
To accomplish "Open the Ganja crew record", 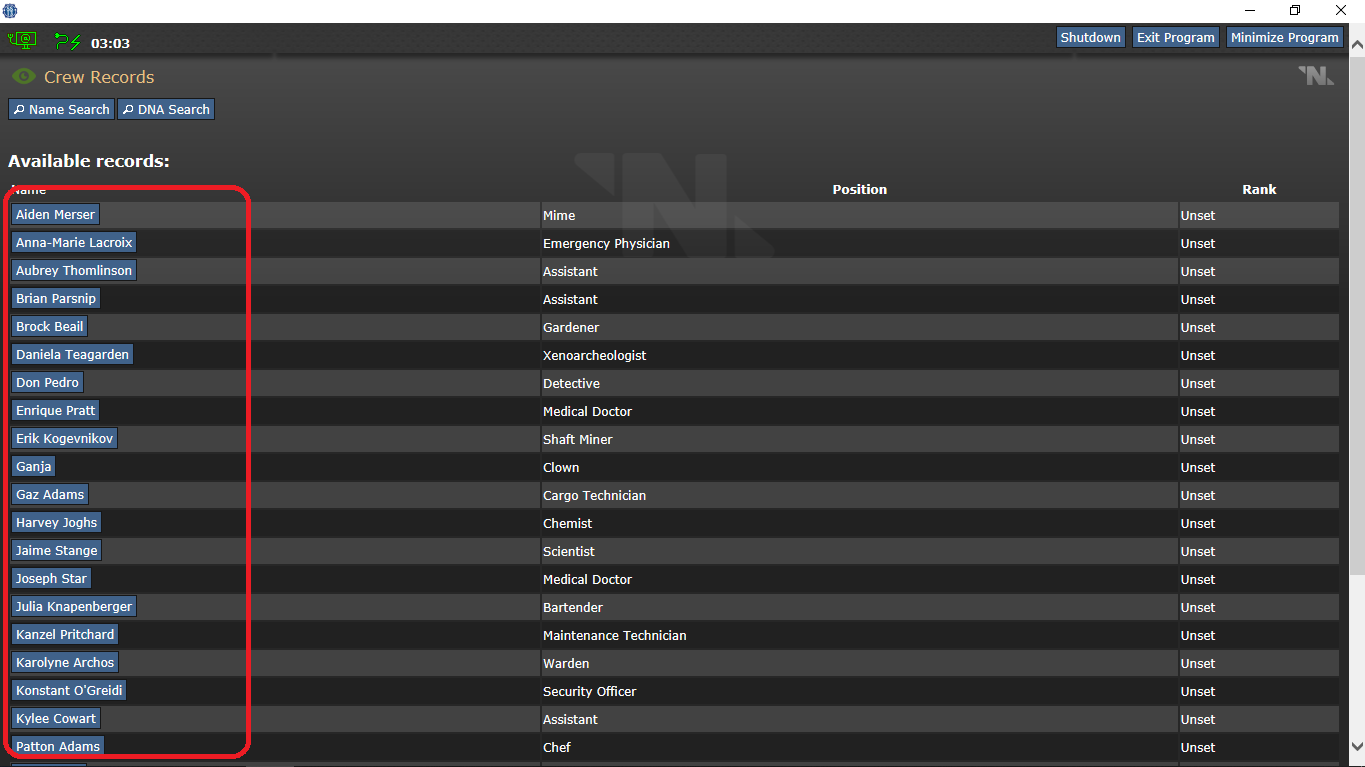I will [33, 466].
